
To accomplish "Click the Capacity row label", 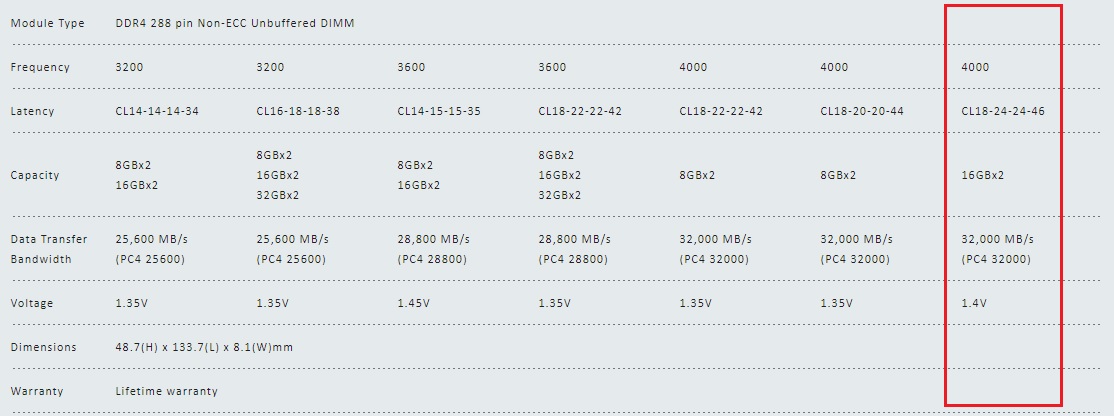I will (x=35, y=175).
